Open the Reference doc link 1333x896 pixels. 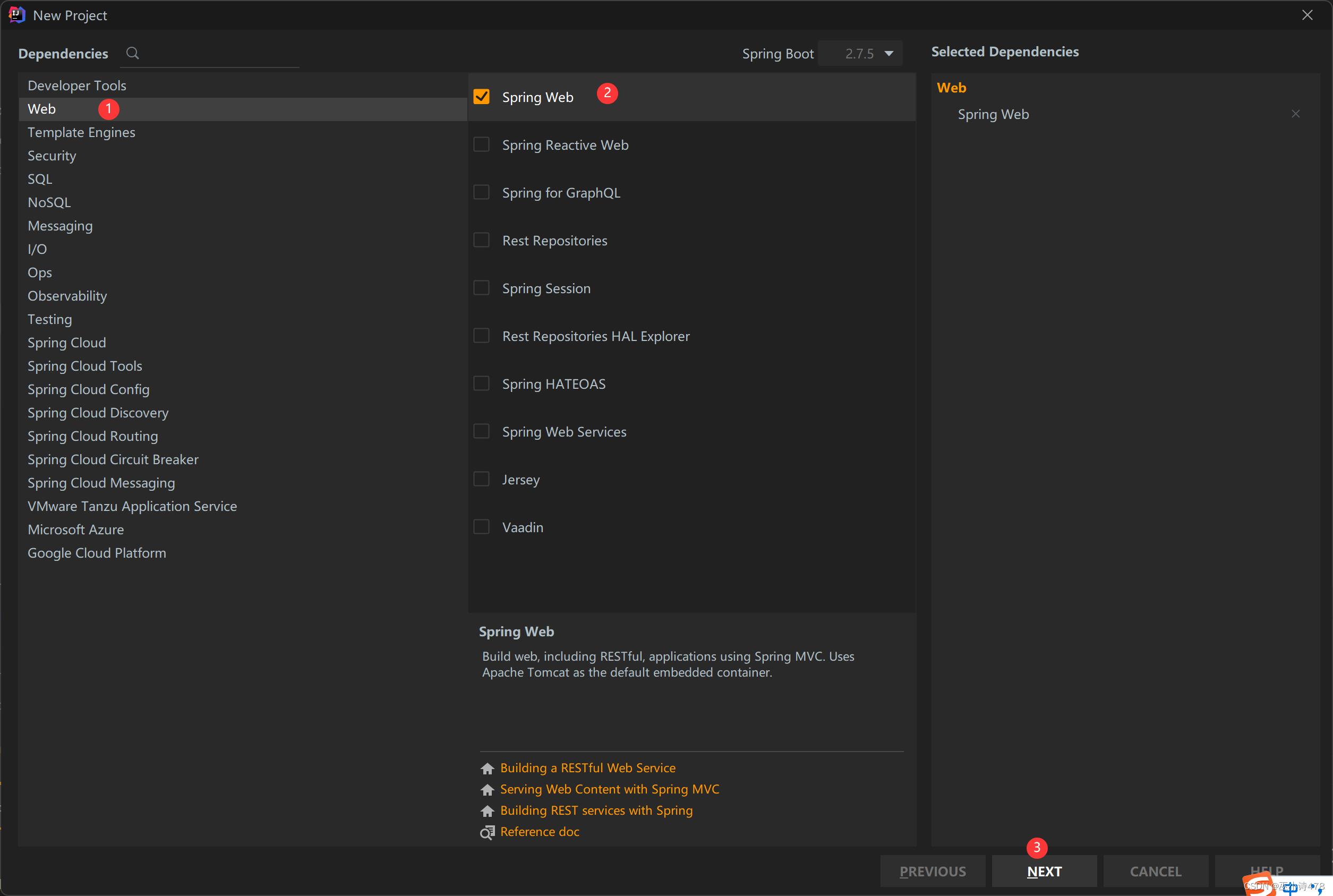(x=540, y=832)
